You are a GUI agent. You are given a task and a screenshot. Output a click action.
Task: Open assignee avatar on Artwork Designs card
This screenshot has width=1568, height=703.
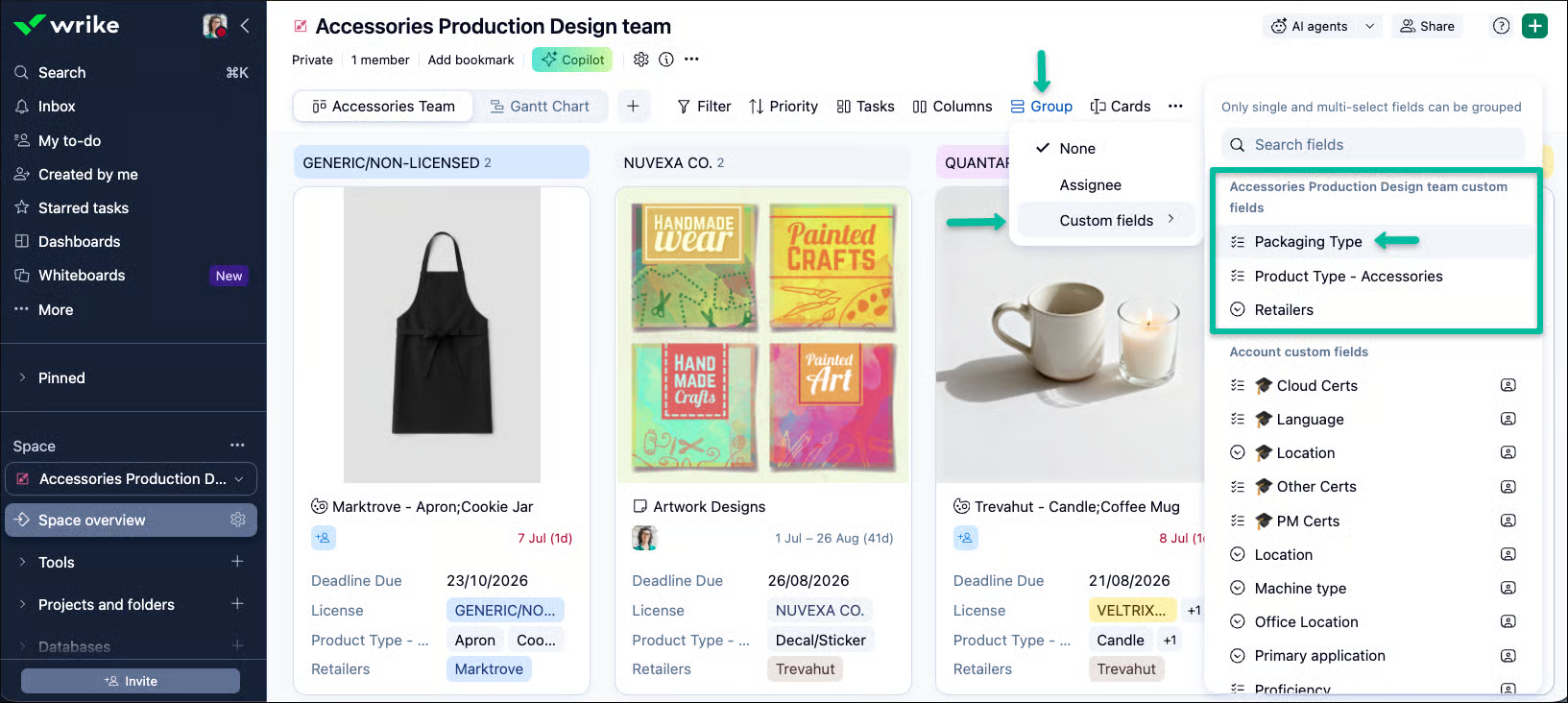(x=644, y=538)
